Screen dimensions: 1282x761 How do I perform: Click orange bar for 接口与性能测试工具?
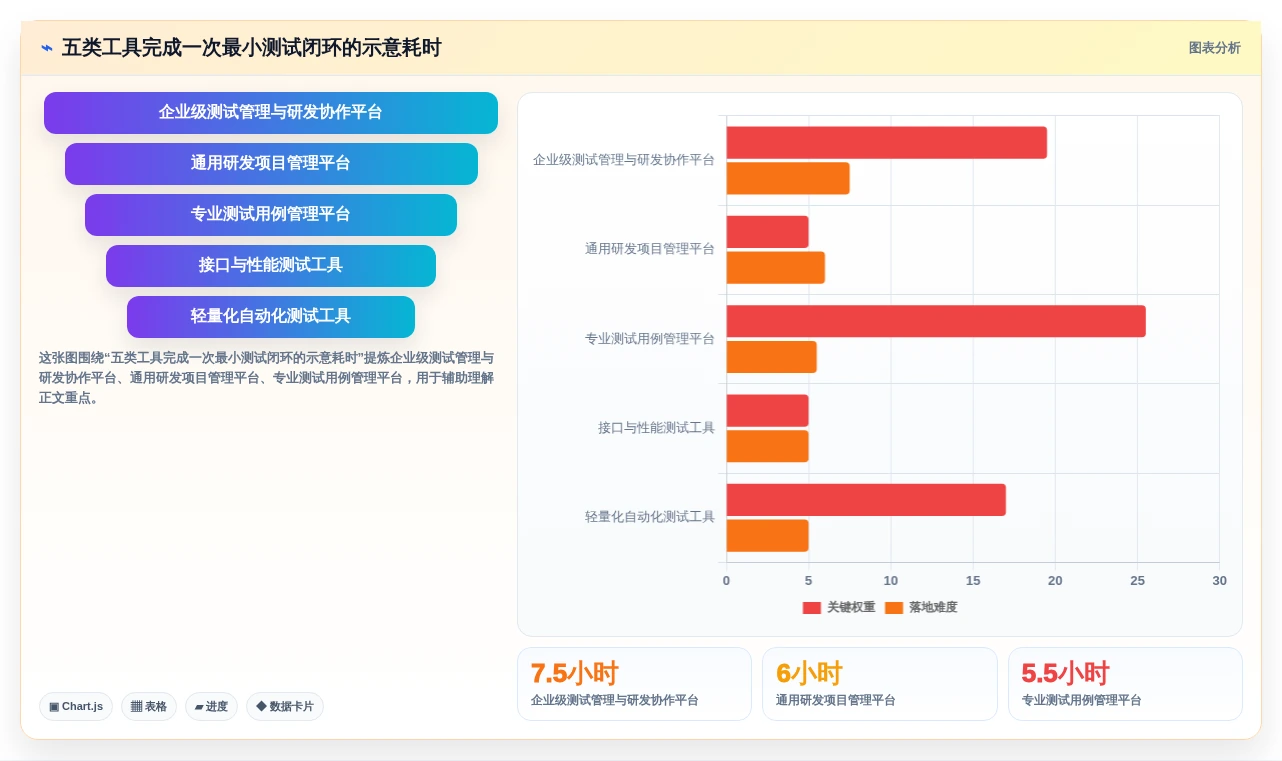point(768,446)
